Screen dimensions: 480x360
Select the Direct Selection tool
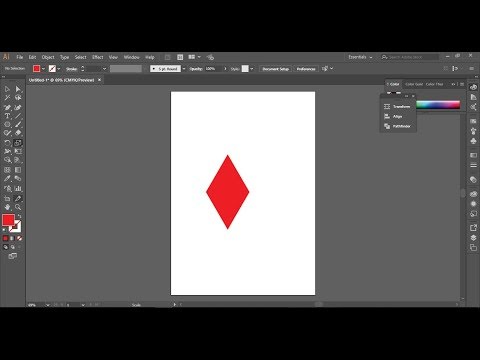(18, 89)
